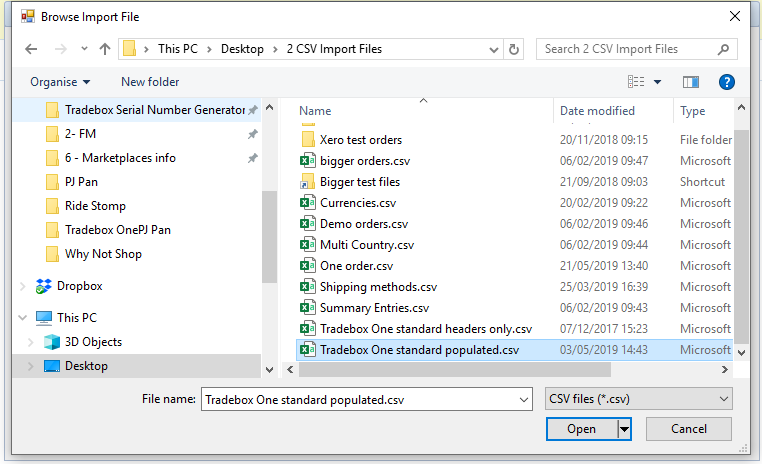Open Tradebox OnePJ Pan folder
This screenshot has width=762, height=464.
pos(108,230)
